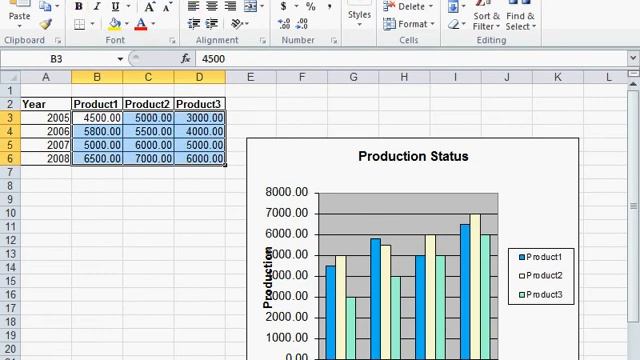Click the Insert Function fx button
This screenshot has height=360, width=640.
(186, 59)
